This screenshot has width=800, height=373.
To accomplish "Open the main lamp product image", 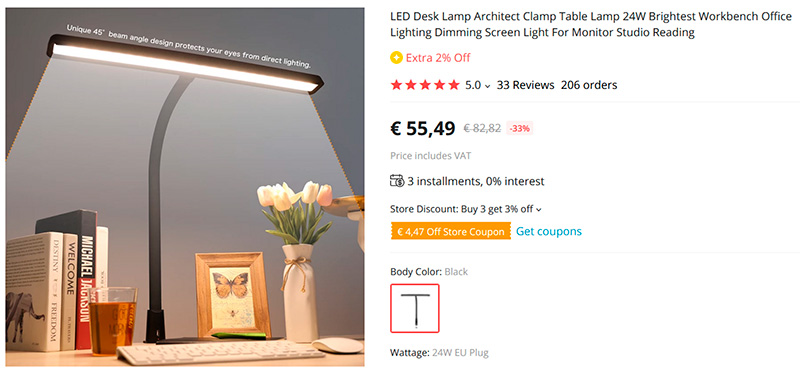I will click(x=185, y=187).
